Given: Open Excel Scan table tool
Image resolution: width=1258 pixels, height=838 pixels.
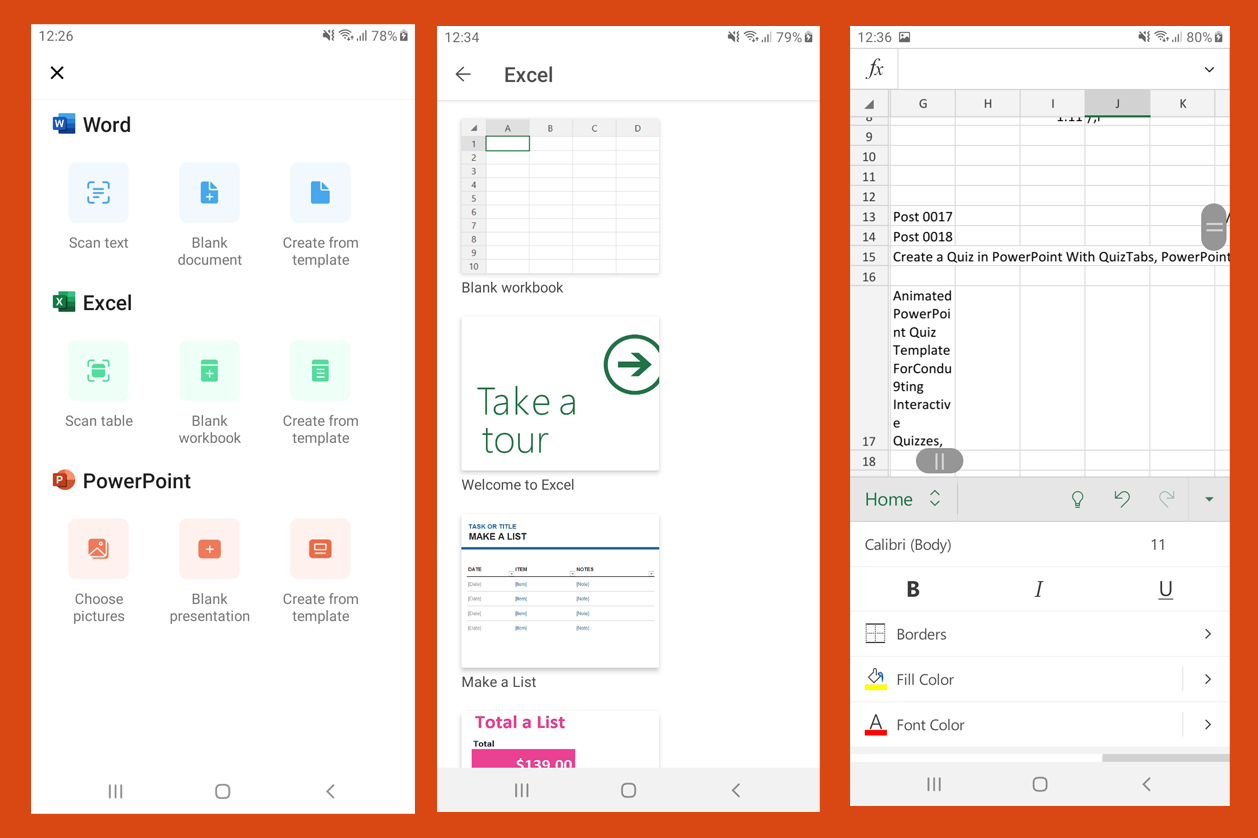Looking at the screenshot, I should [x=98, y=371].
